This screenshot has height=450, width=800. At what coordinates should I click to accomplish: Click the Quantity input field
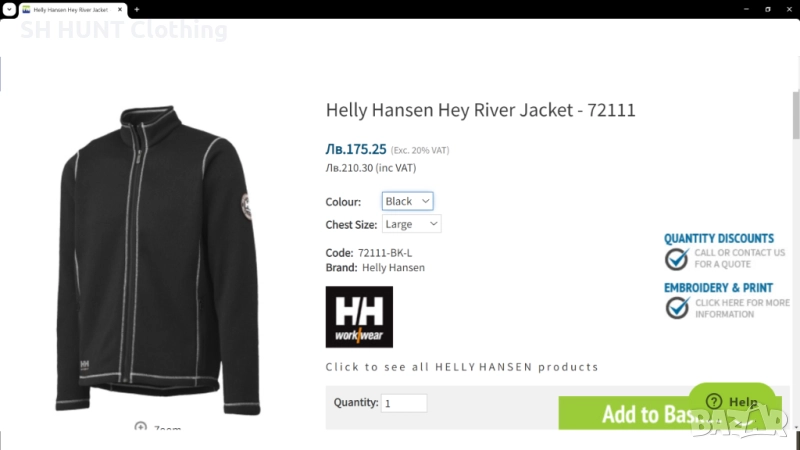(x=404, y=403)
